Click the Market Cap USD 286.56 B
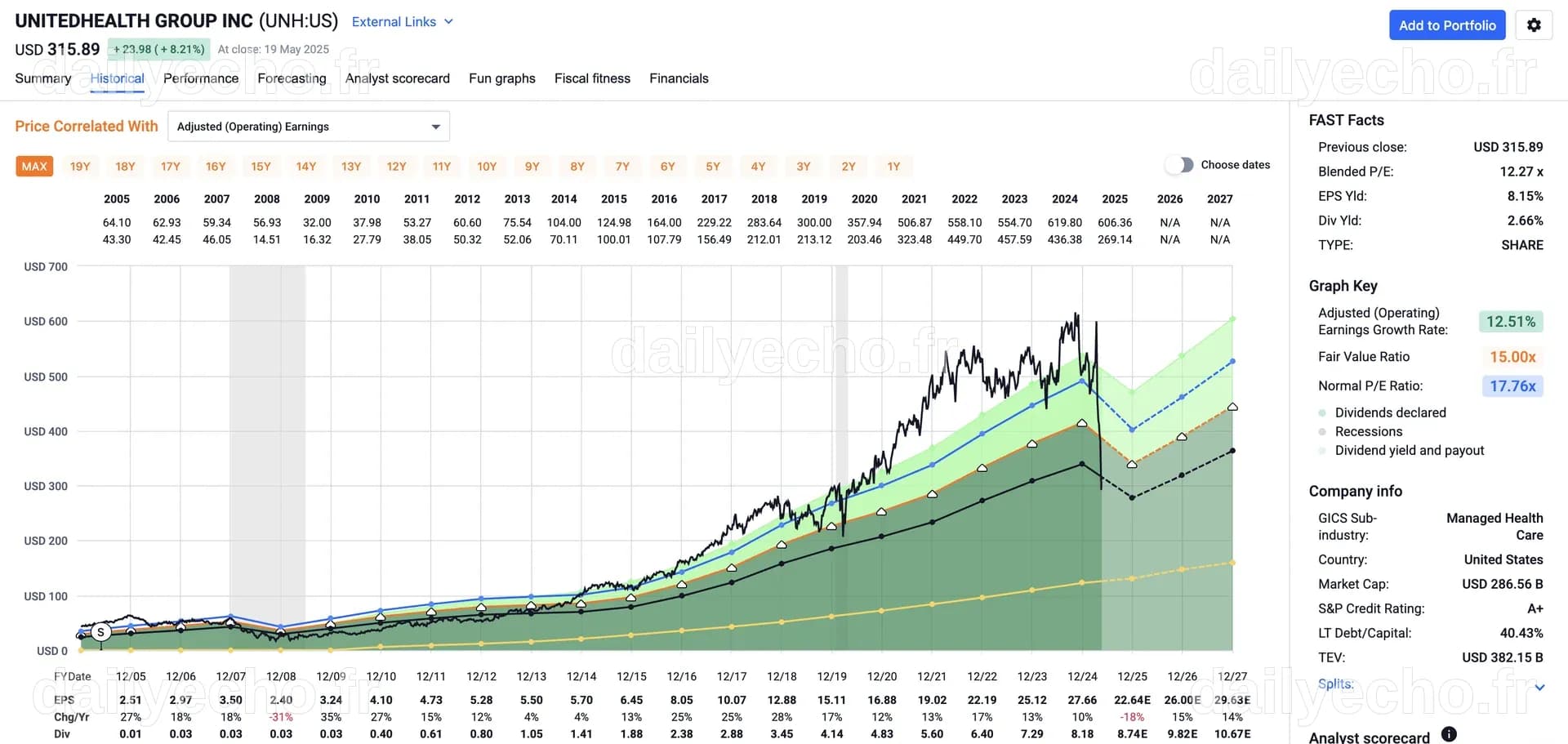 [1503, 584]
